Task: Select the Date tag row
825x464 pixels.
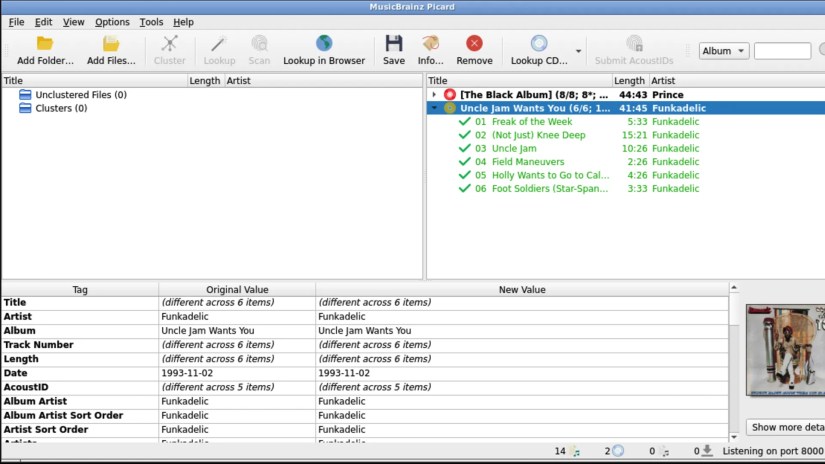Action: coord(365,373)
